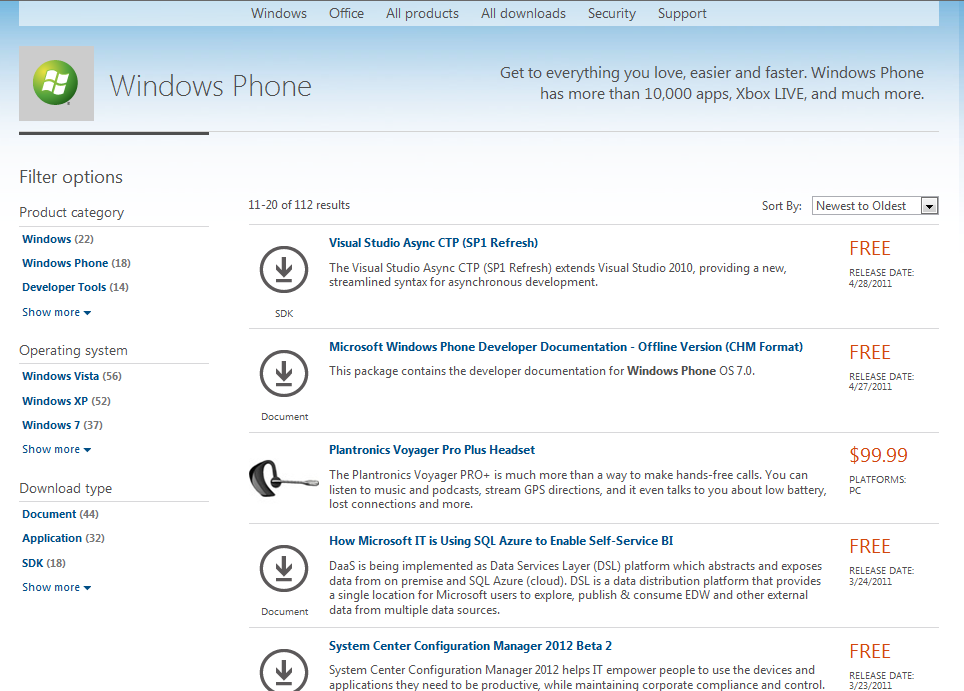Click the Developer Documentation download icon

coord(284,373)
